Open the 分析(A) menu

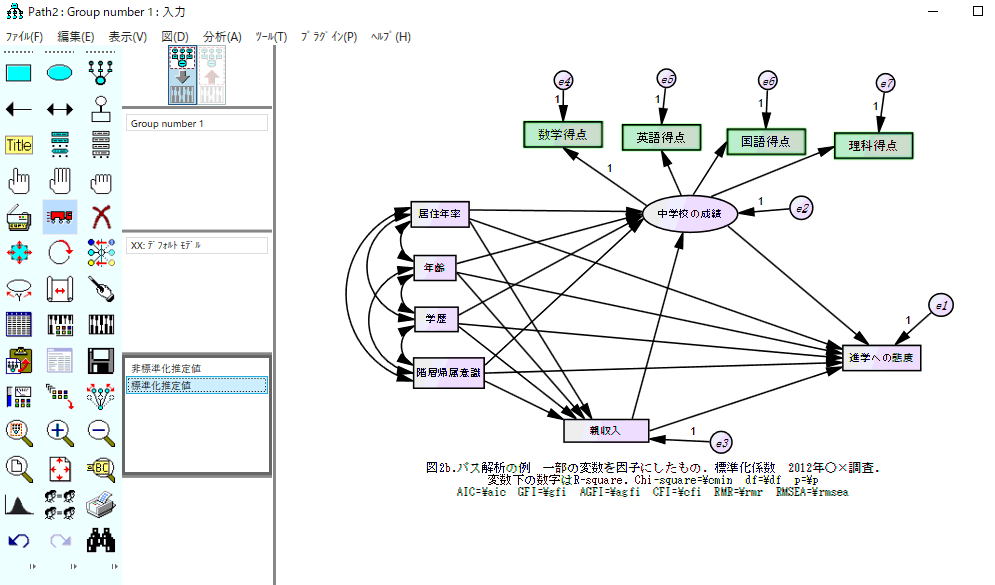tap(222, 37)
